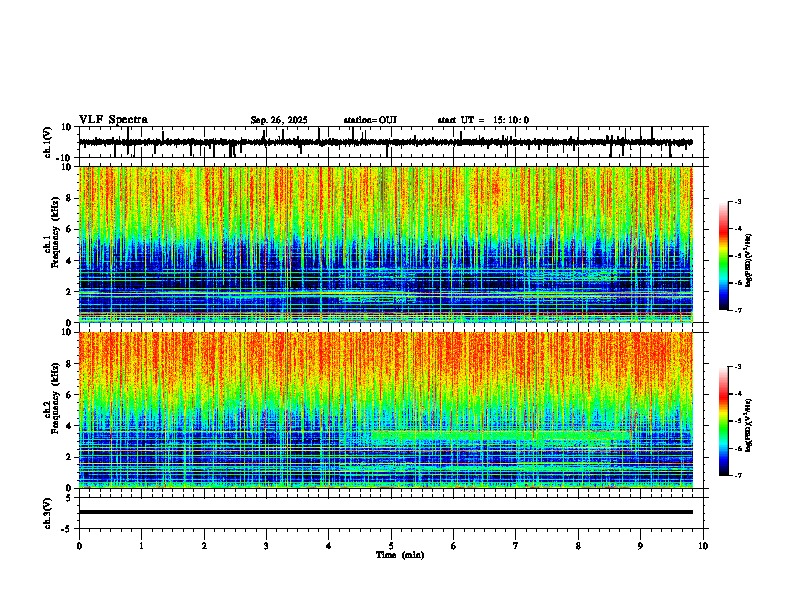Click the ch.2 PSD color scale bar
Image resolution: width=792 pixels, height=612 pixels.
[724, 421]
